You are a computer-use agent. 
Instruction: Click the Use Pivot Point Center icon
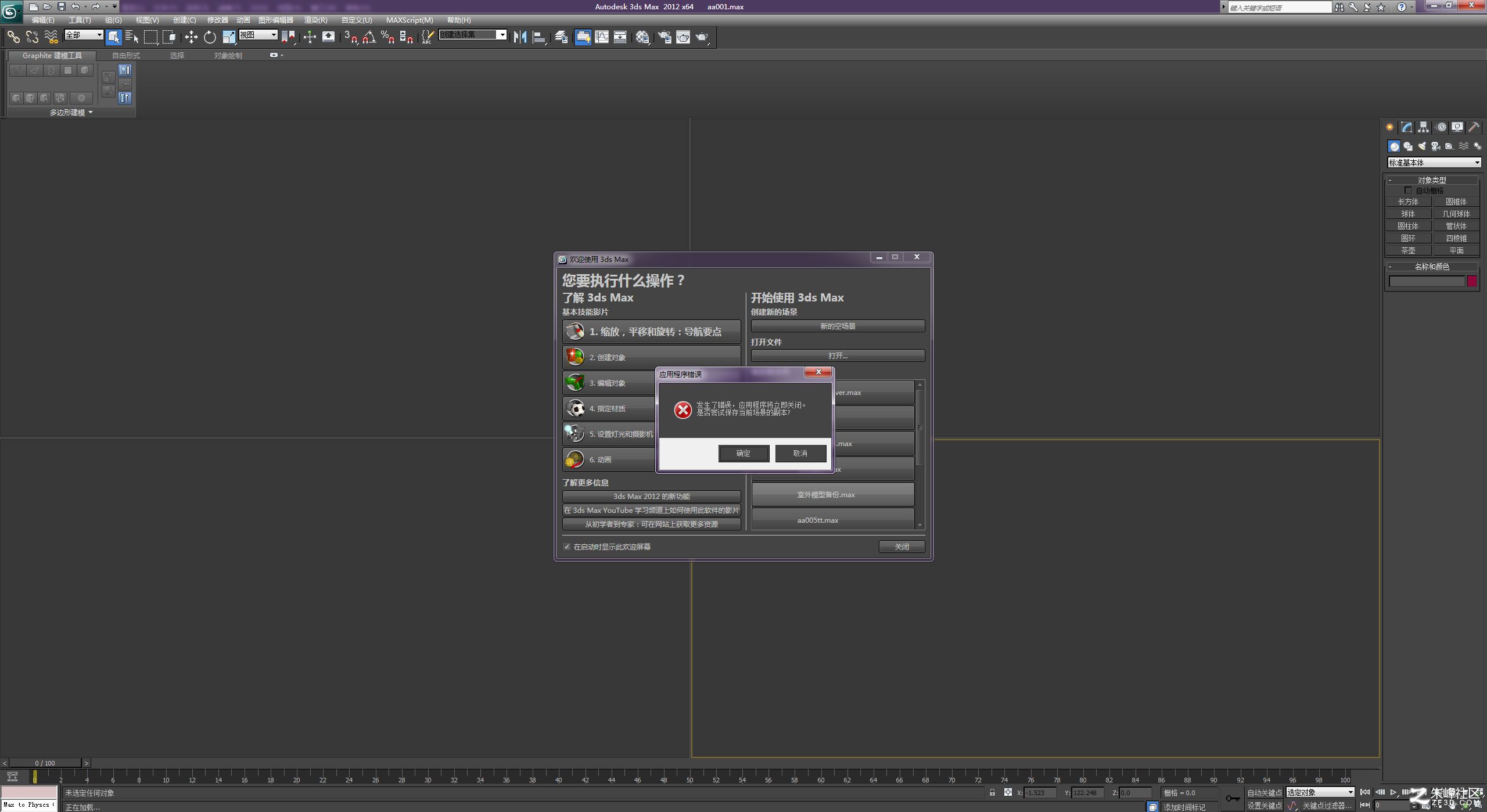point(288,37)
